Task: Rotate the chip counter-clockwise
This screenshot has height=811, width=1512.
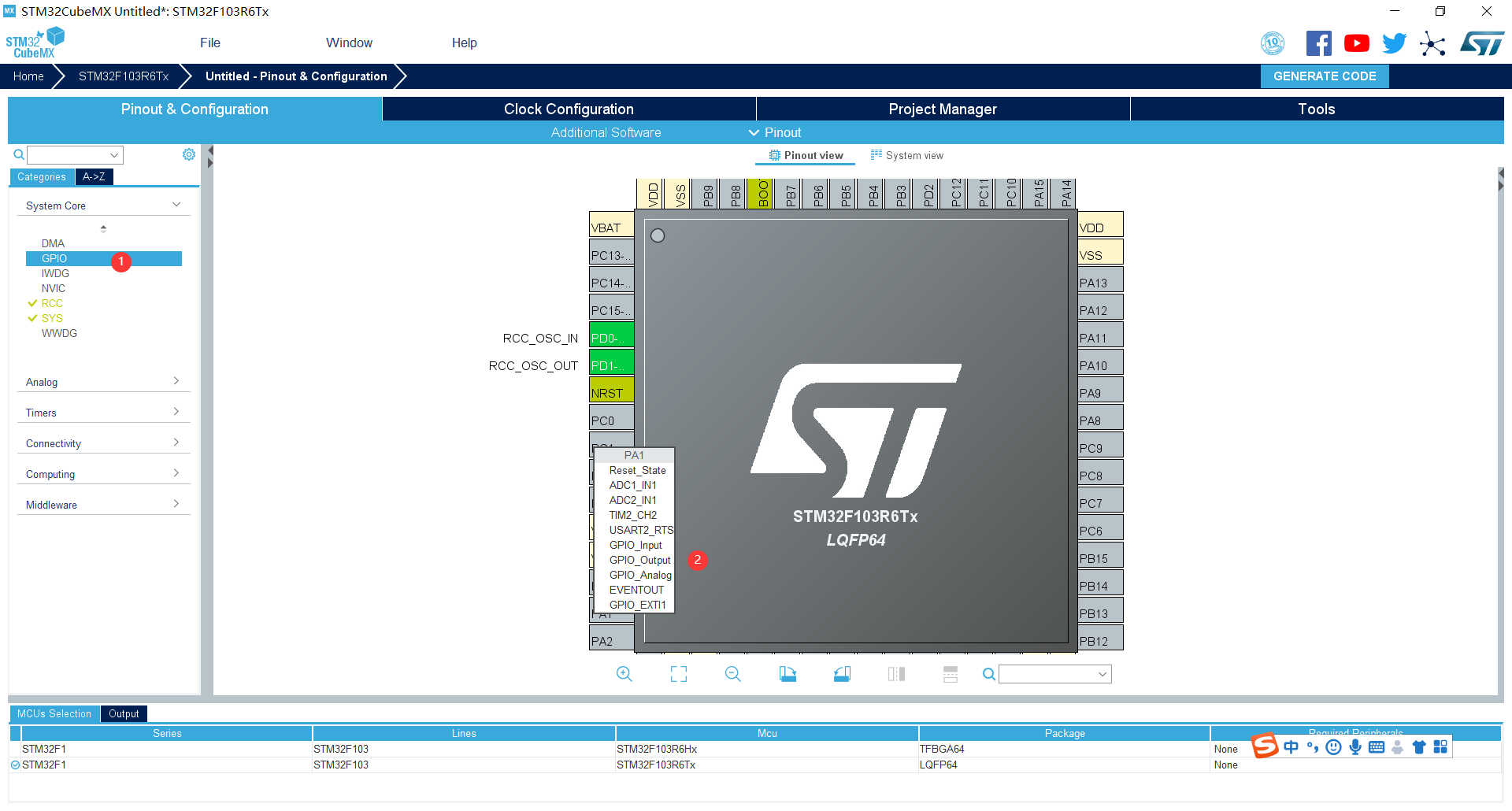Action: pyautogui.click(x=842, y=674)
